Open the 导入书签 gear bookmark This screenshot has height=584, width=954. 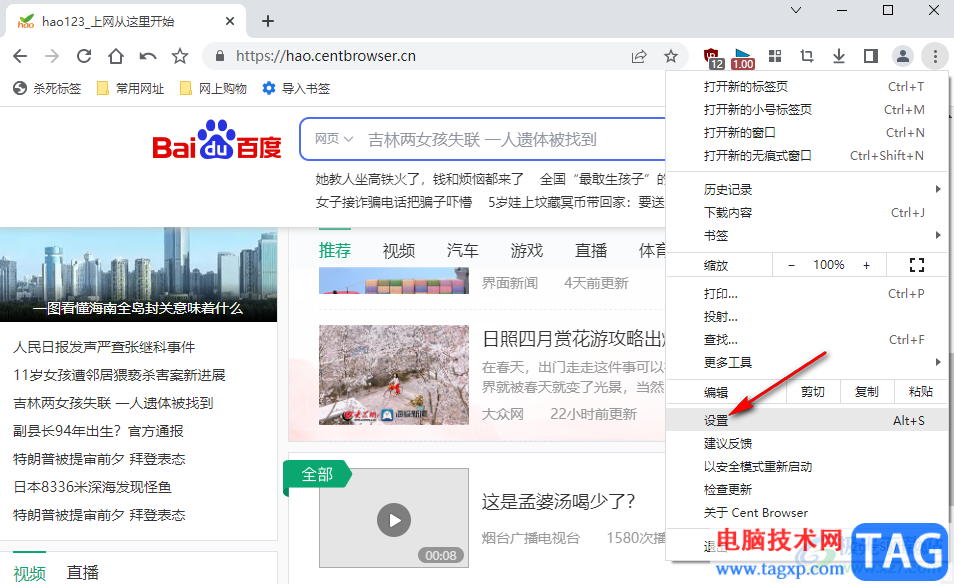pyautogui.click(x=296, y=88)
